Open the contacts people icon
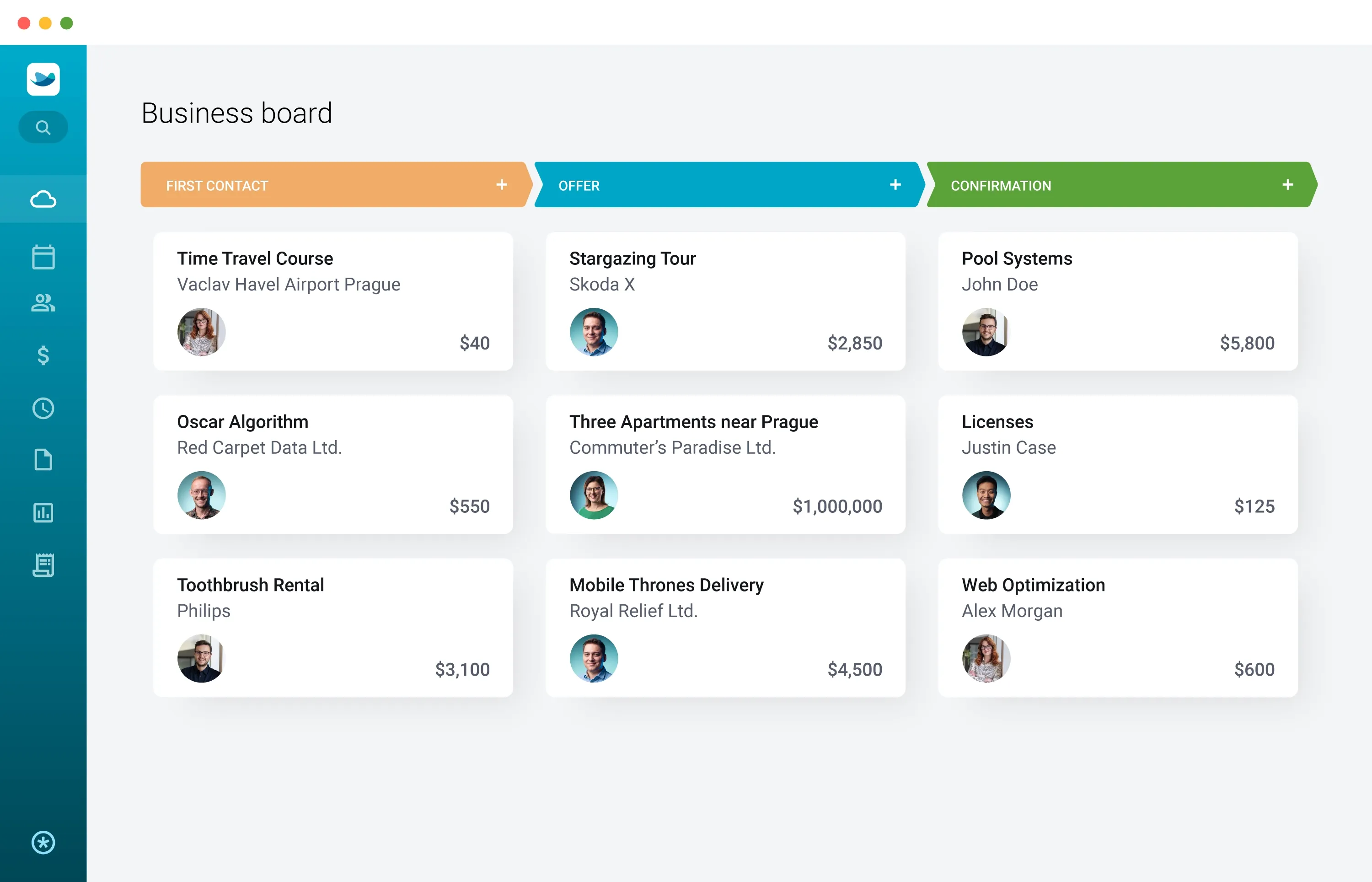This screenshot has width=1372, height=882. point(43,302)
